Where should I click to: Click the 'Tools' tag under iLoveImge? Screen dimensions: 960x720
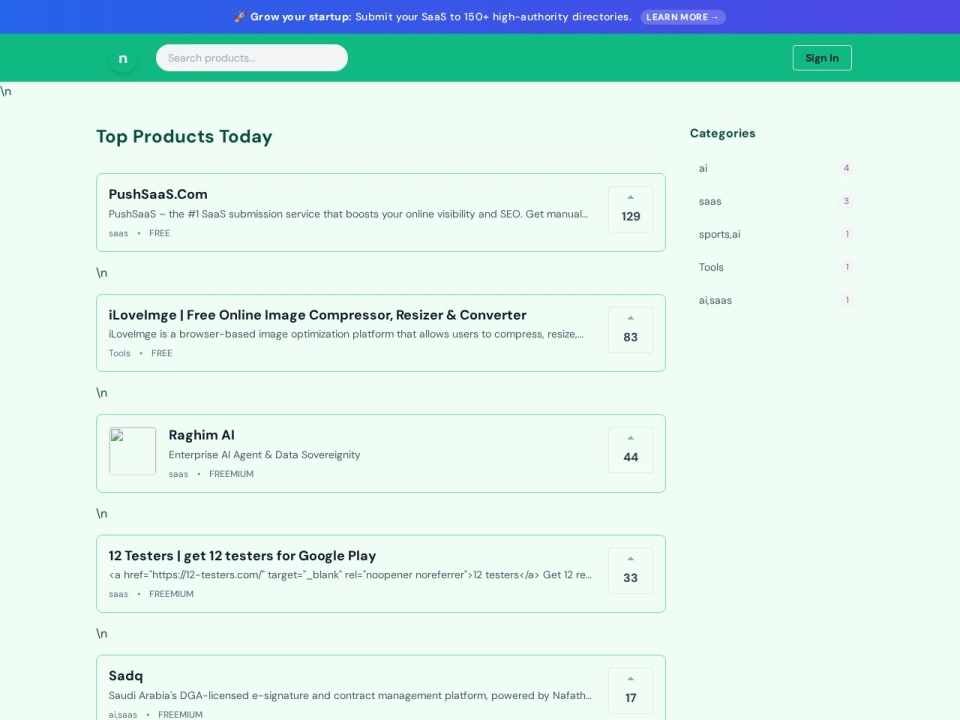(119, 353)
